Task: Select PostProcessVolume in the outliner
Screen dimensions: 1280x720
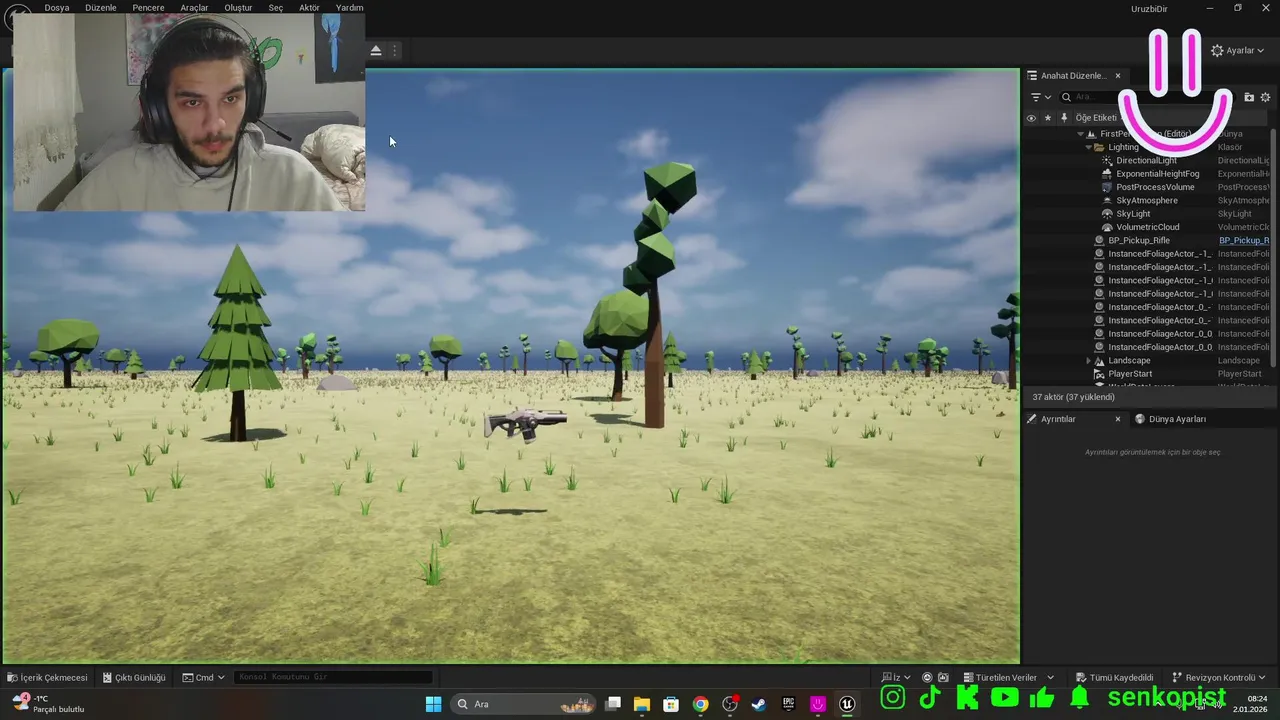Action: click(1155, 187)
